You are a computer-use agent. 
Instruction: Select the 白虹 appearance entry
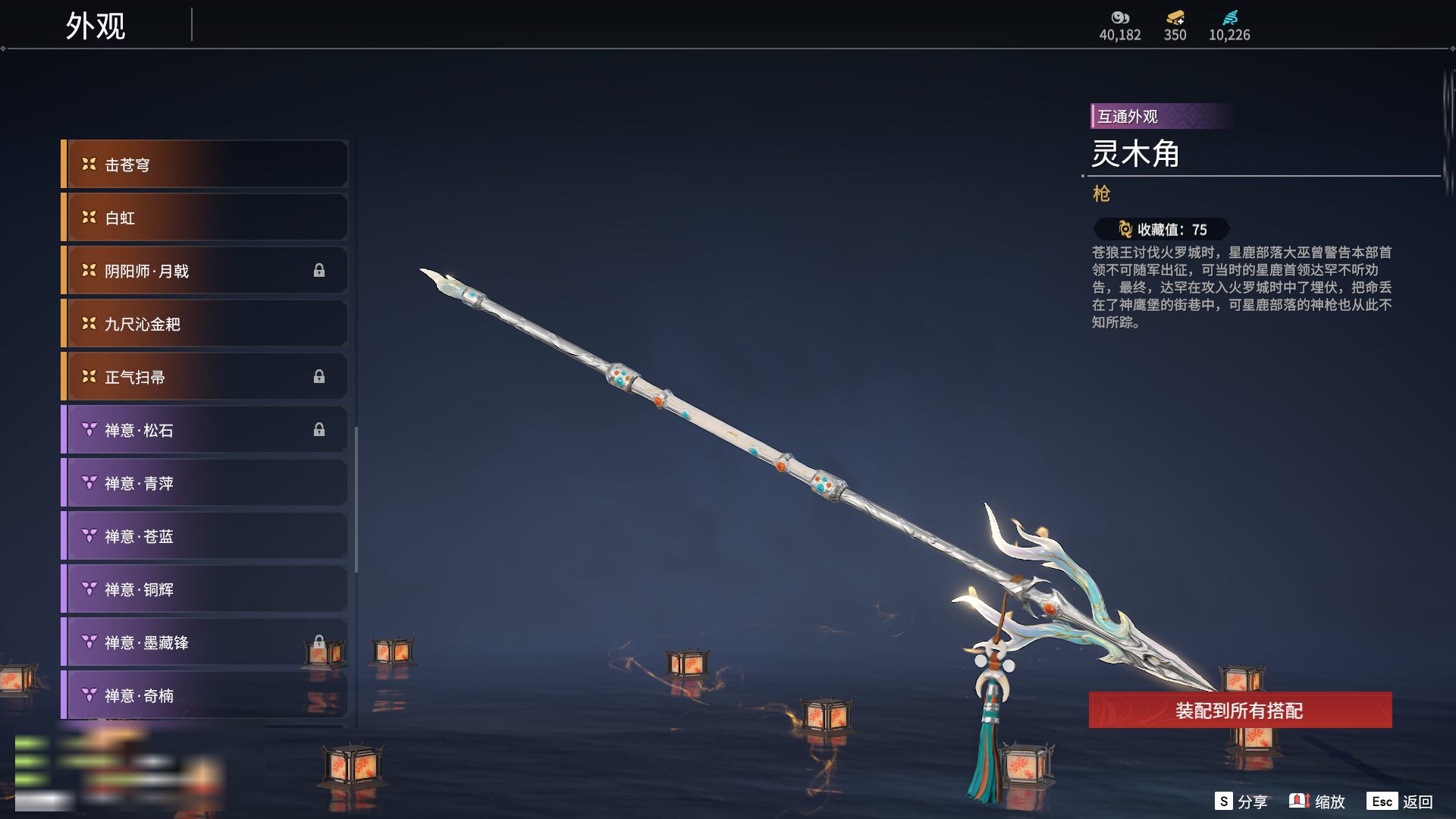click(205, 218)
